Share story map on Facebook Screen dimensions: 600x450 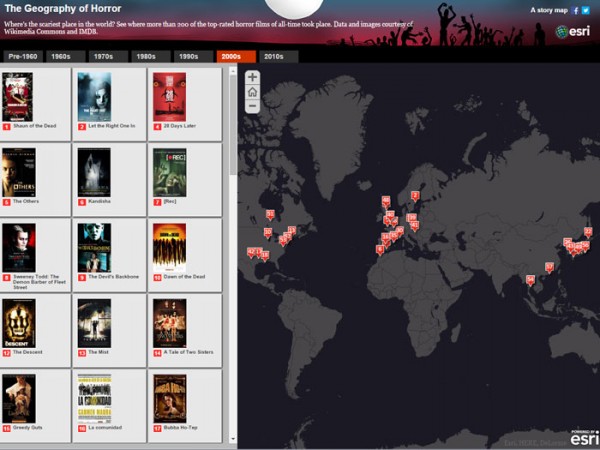576,10
